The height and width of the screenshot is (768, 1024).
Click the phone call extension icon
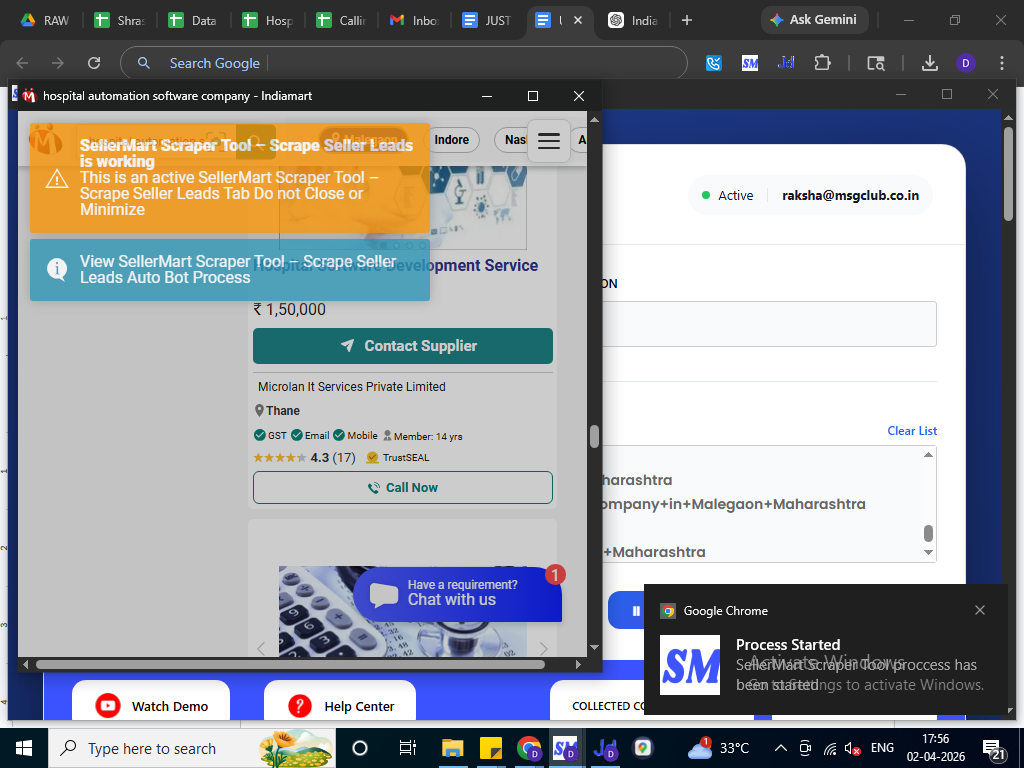[714, 63]
